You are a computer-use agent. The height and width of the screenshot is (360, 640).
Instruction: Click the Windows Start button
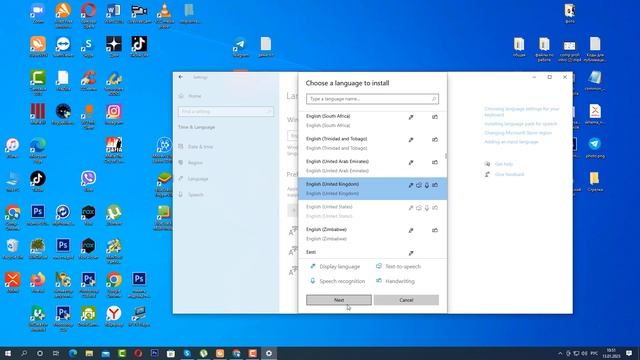point(8,353)
